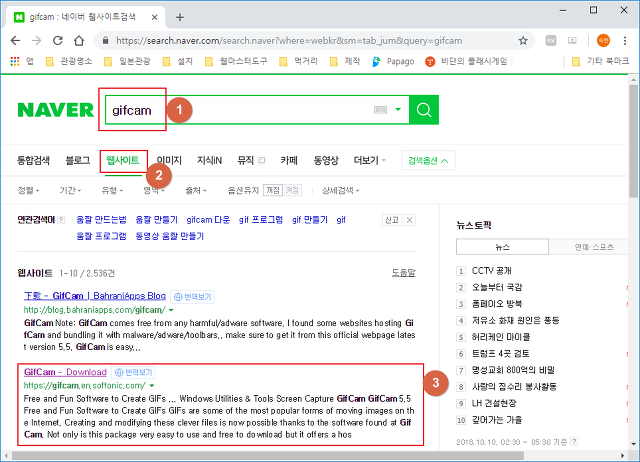Open the orange profile avatar
The width and height of the screenshot is (640, 462).
603,40
